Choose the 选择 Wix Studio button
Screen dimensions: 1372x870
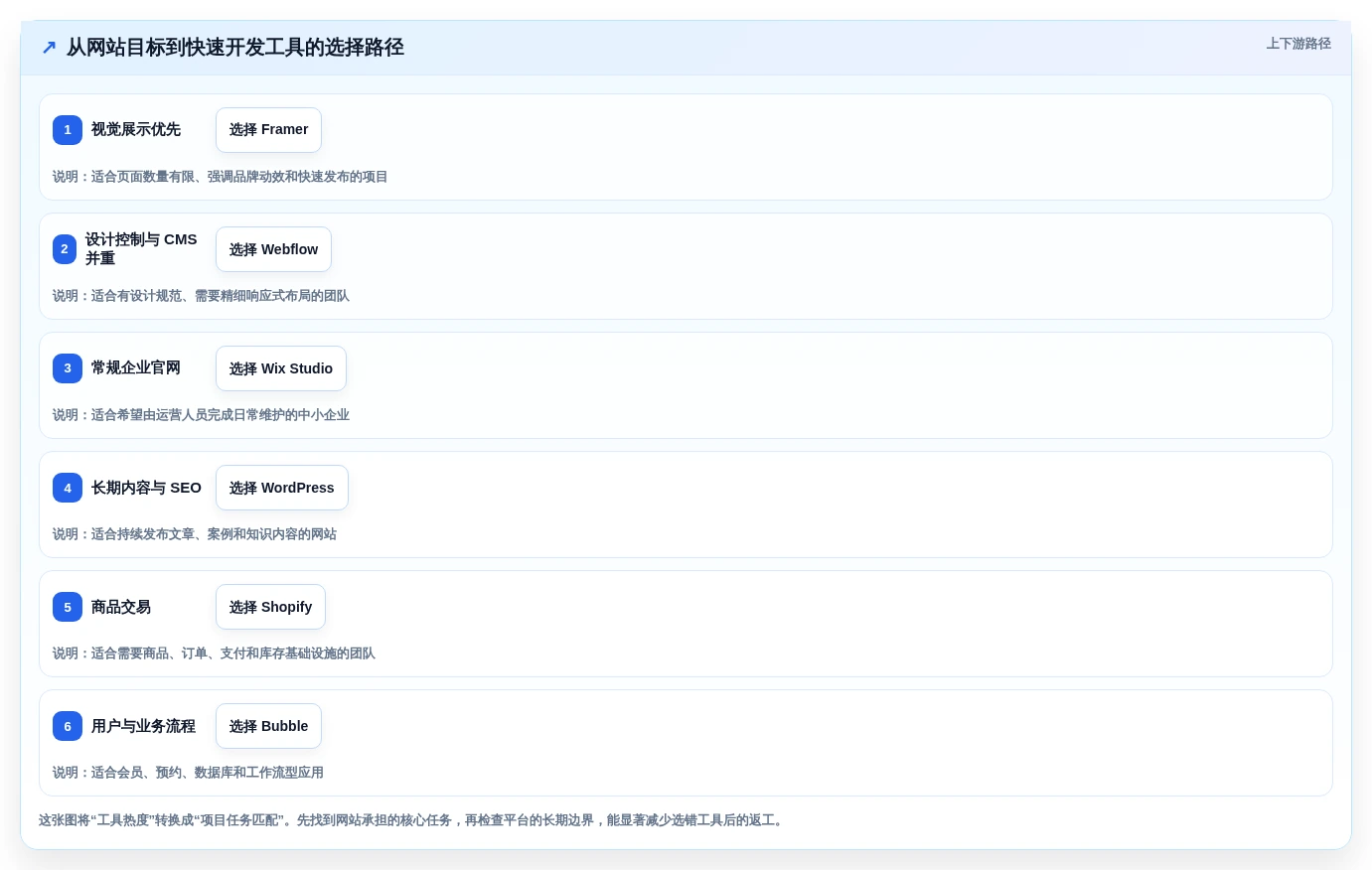tap(281, 368)
